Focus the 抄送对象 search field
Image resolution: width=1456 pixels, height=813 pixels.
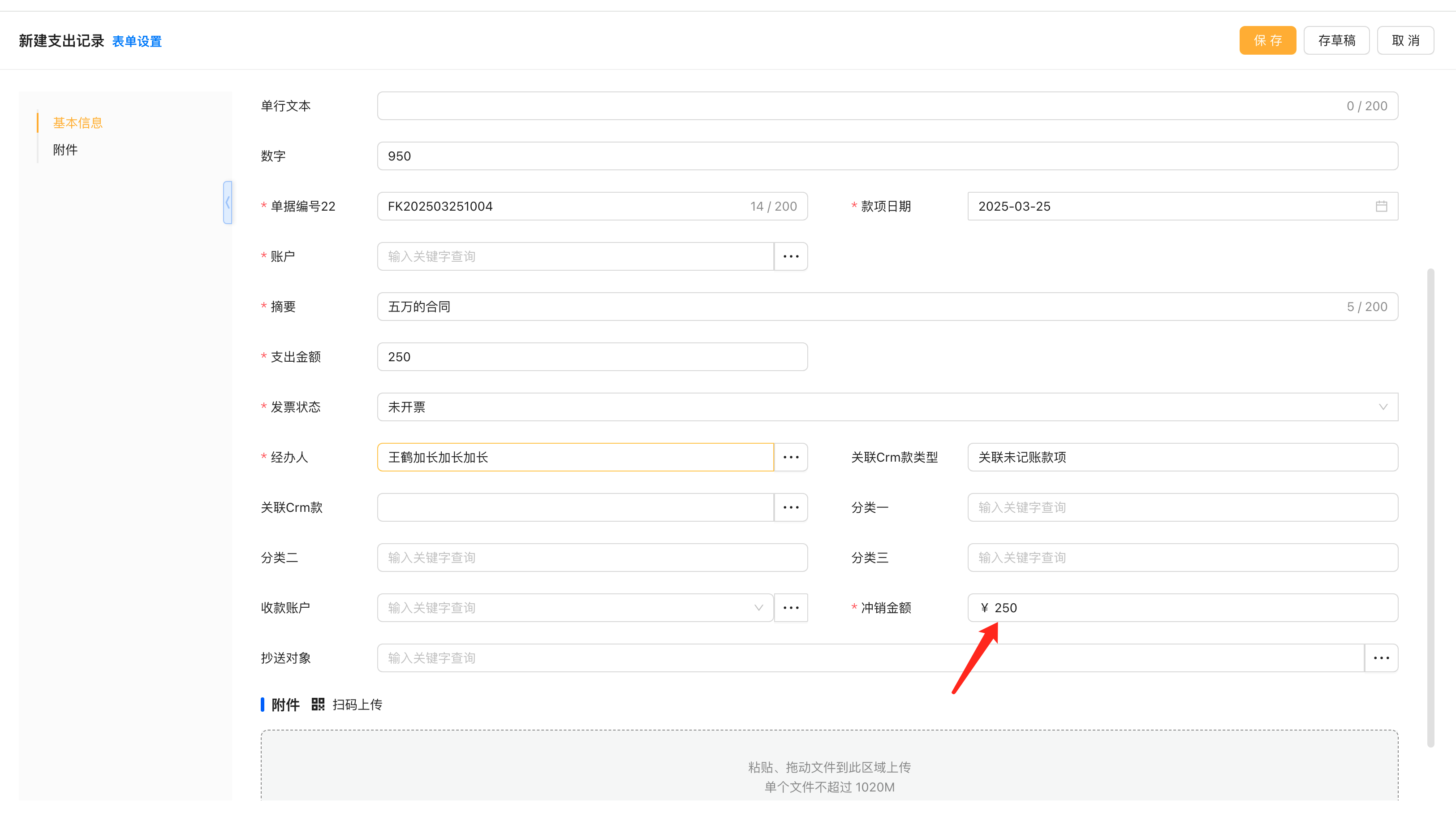click(871, 658)
